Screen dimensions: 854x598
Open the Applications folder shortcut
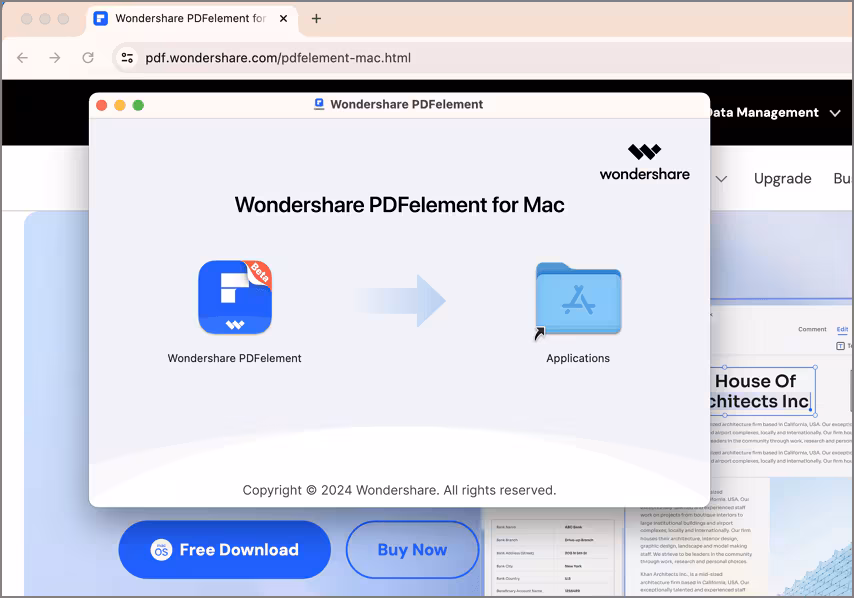578,299
